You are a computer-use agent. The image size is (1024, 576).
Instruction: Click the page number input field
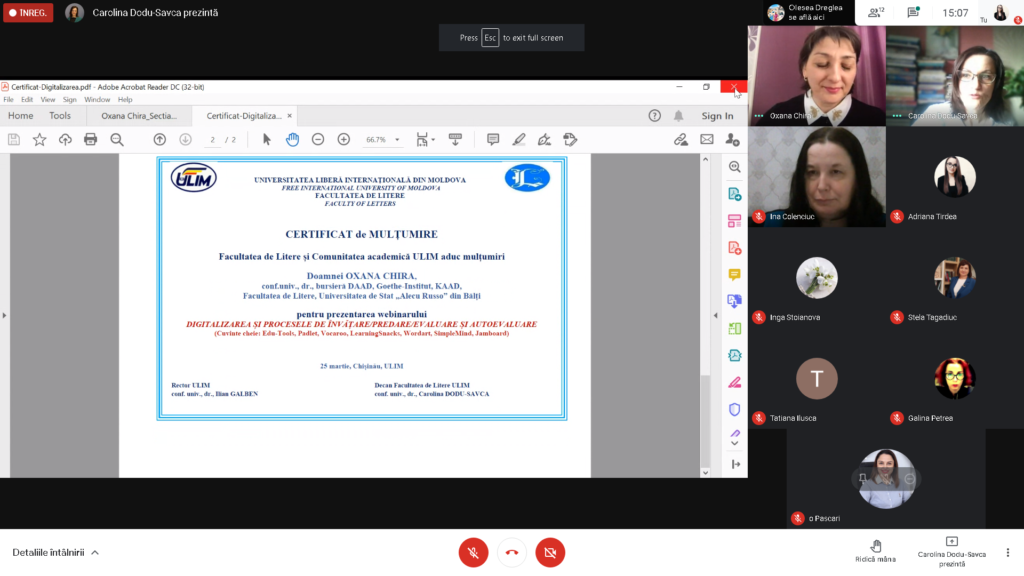212,140
